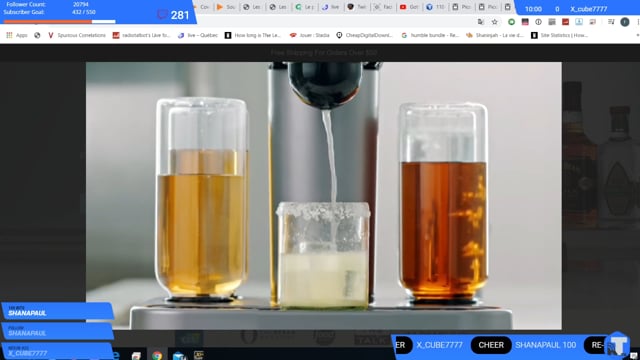Open the radiotalbot's Live bookmark
The image size is (640, 360).
tap(142, 36)
